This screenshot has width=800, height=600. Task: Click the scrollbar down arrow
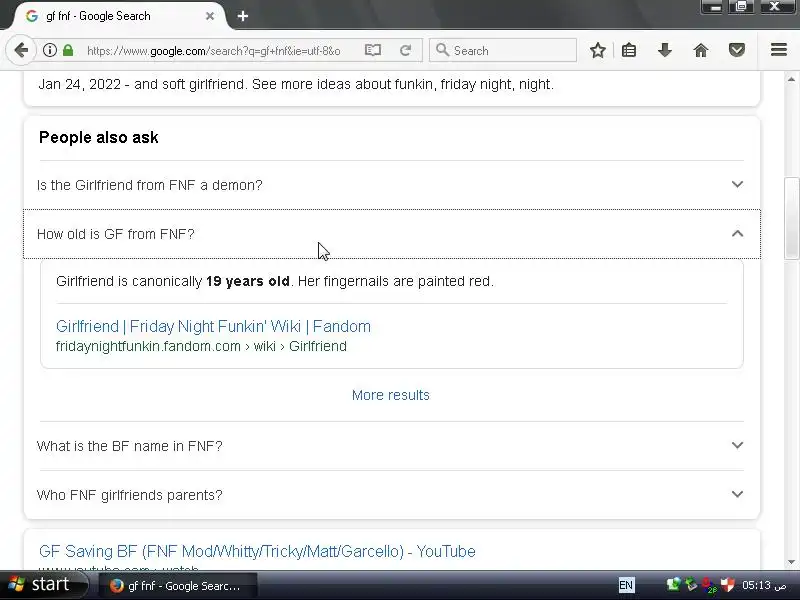791,562
